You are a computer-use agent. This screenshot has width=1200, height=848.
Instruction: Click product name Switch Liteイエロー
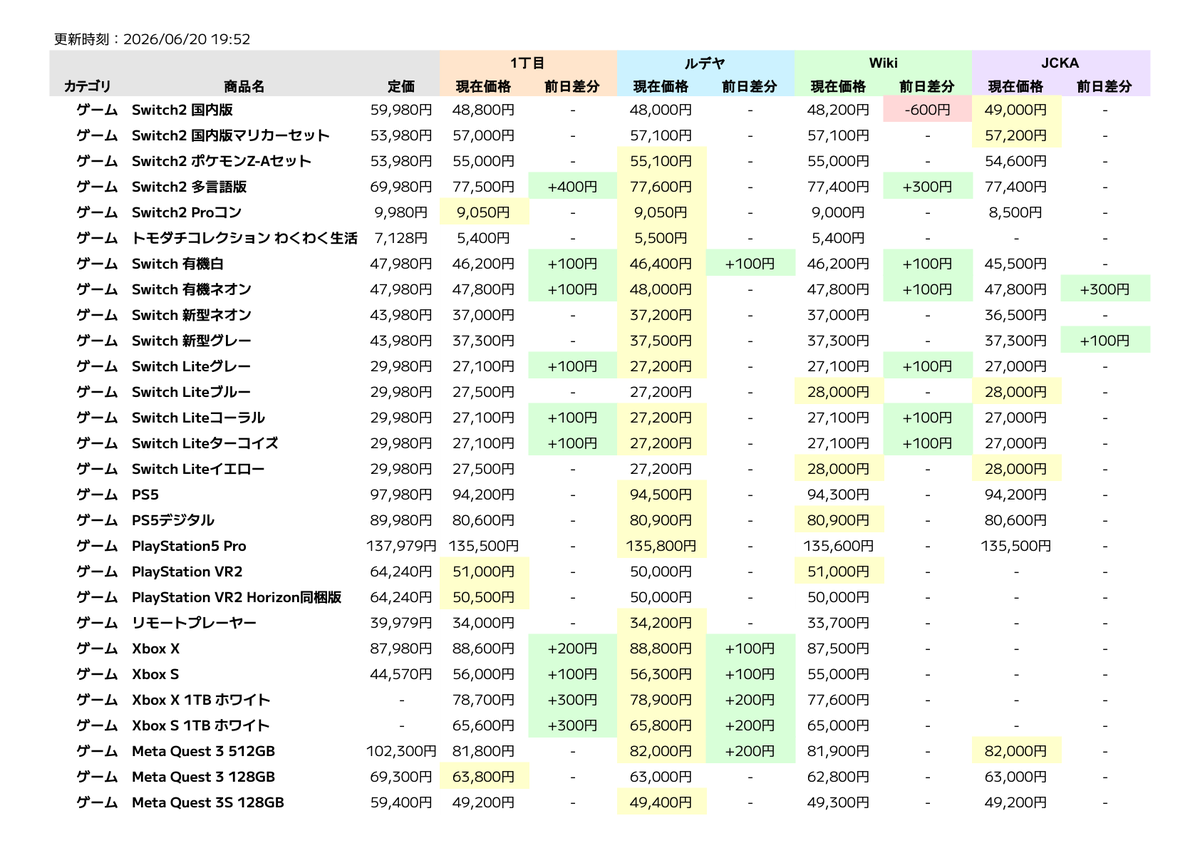(x=198, y=469)
